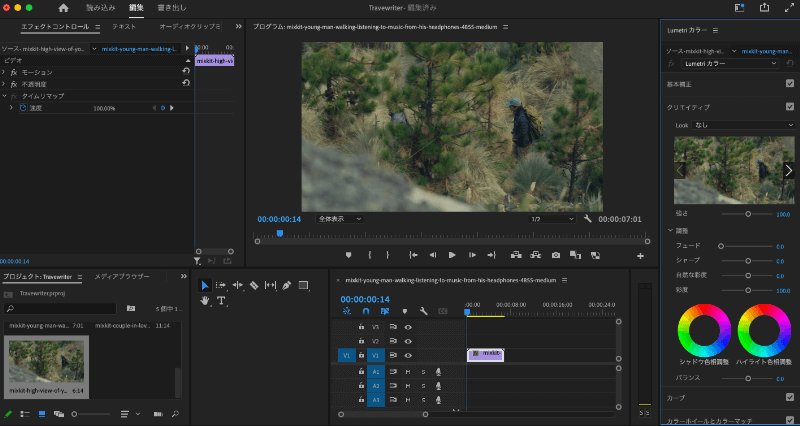Image resolution: width=800 pixels, height=426 pixels.
Task: Open the メディアブラウザー panel tab
Action: (x=122, y=276)
